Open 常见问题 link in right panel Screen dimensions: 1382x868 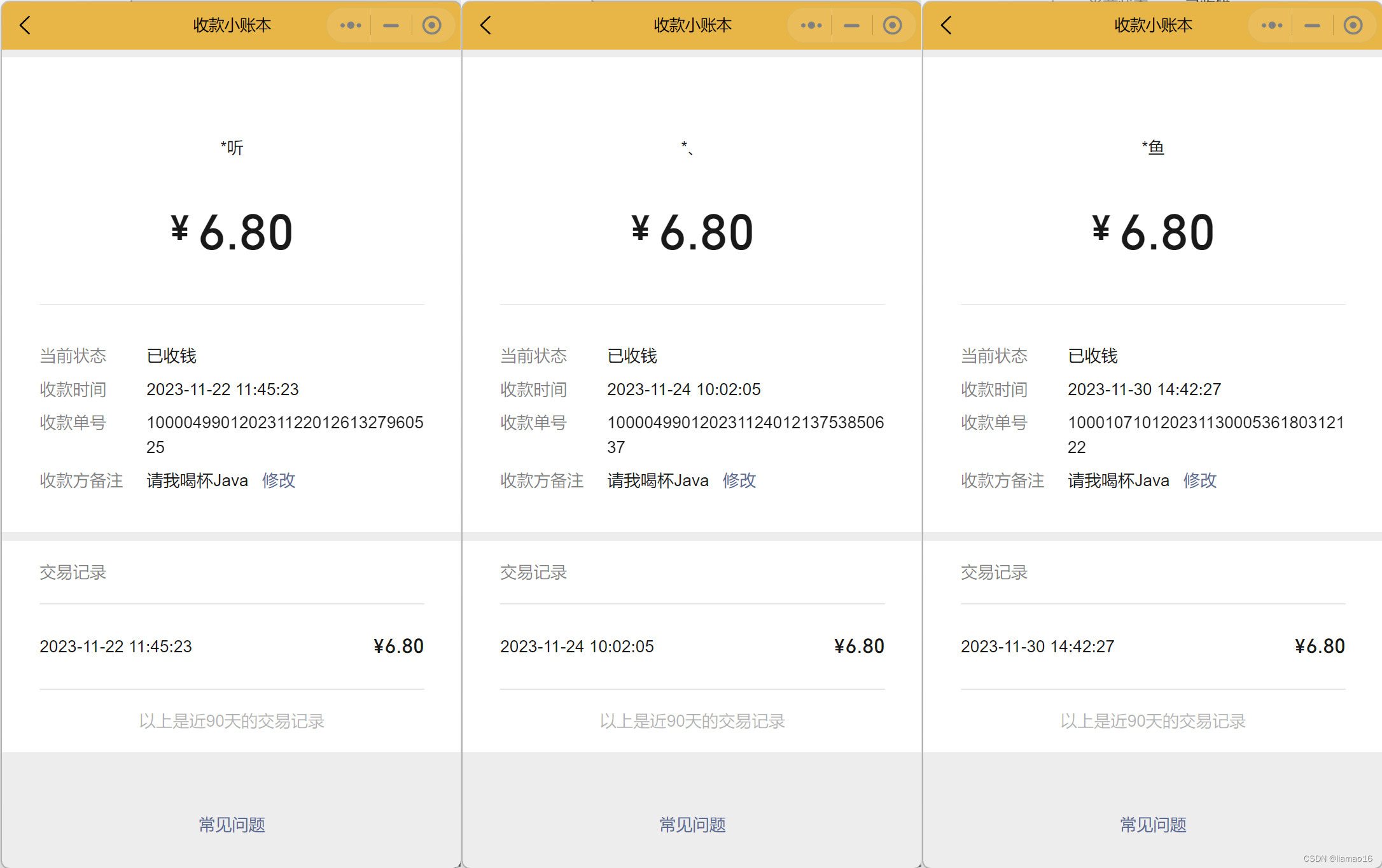click(x=1153, y=825)
